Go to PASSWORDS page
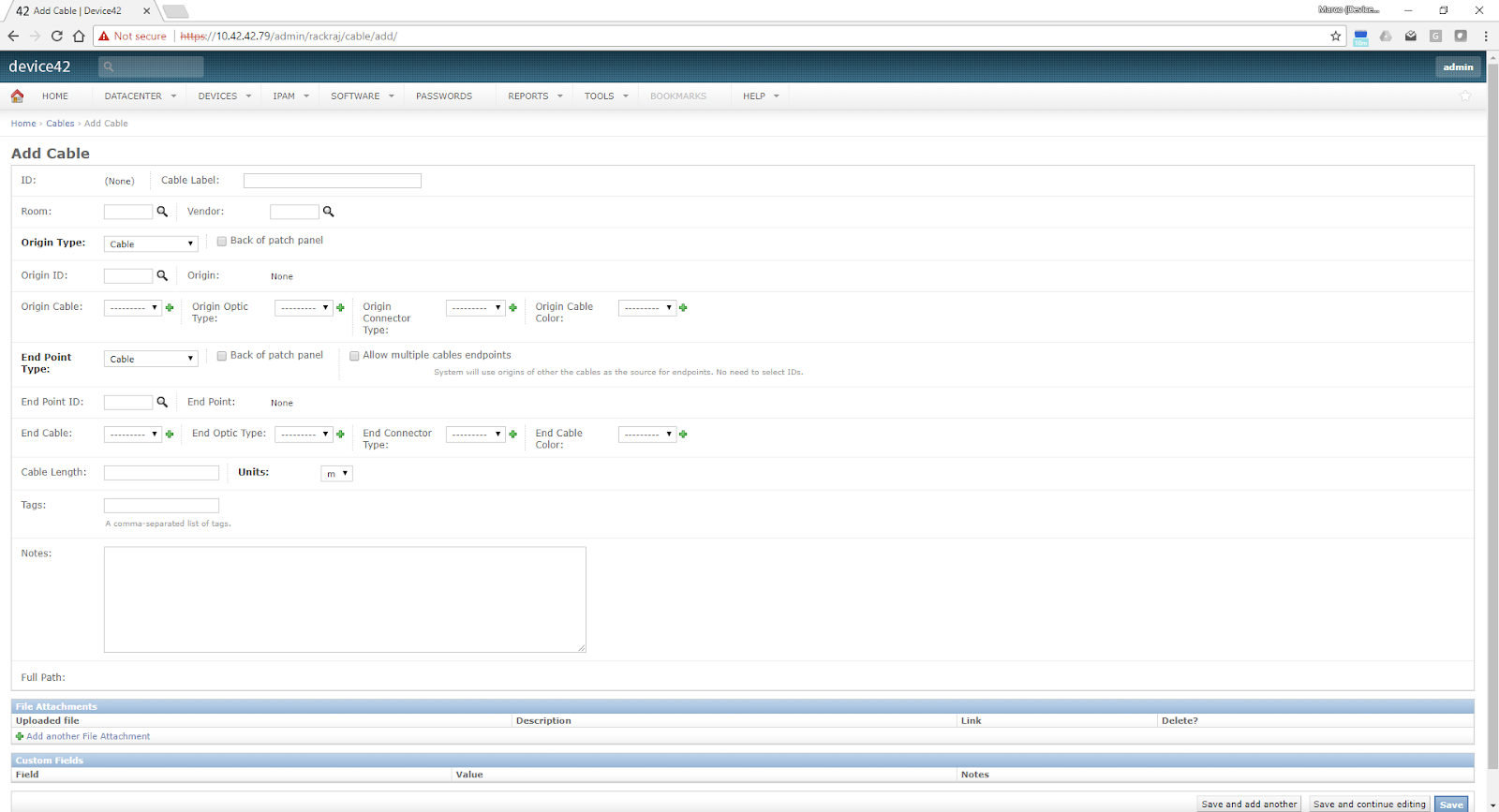The image size is (1499, 812). point(444,96)
